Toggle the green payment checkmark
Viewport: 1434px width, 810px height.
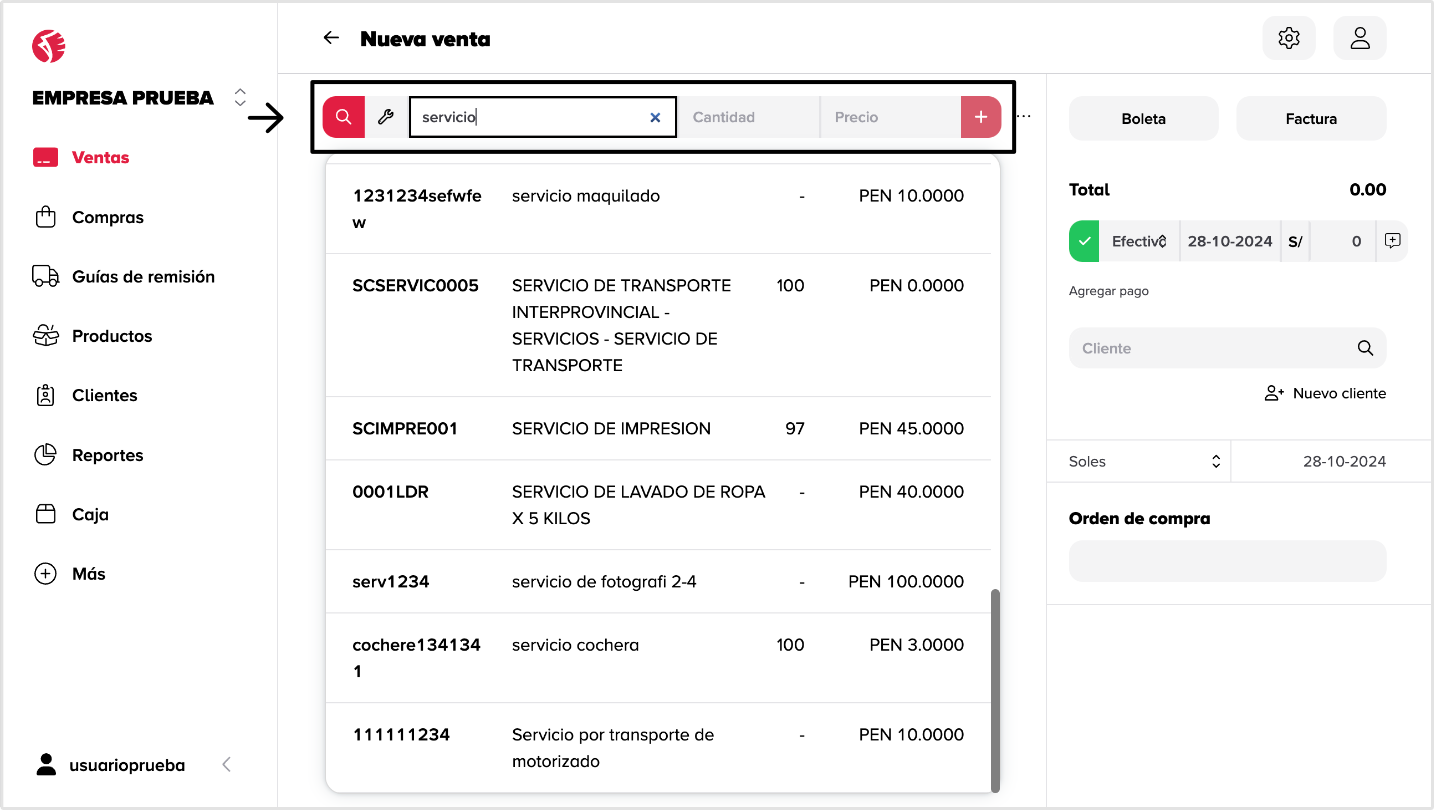(x=1084, y=241)
